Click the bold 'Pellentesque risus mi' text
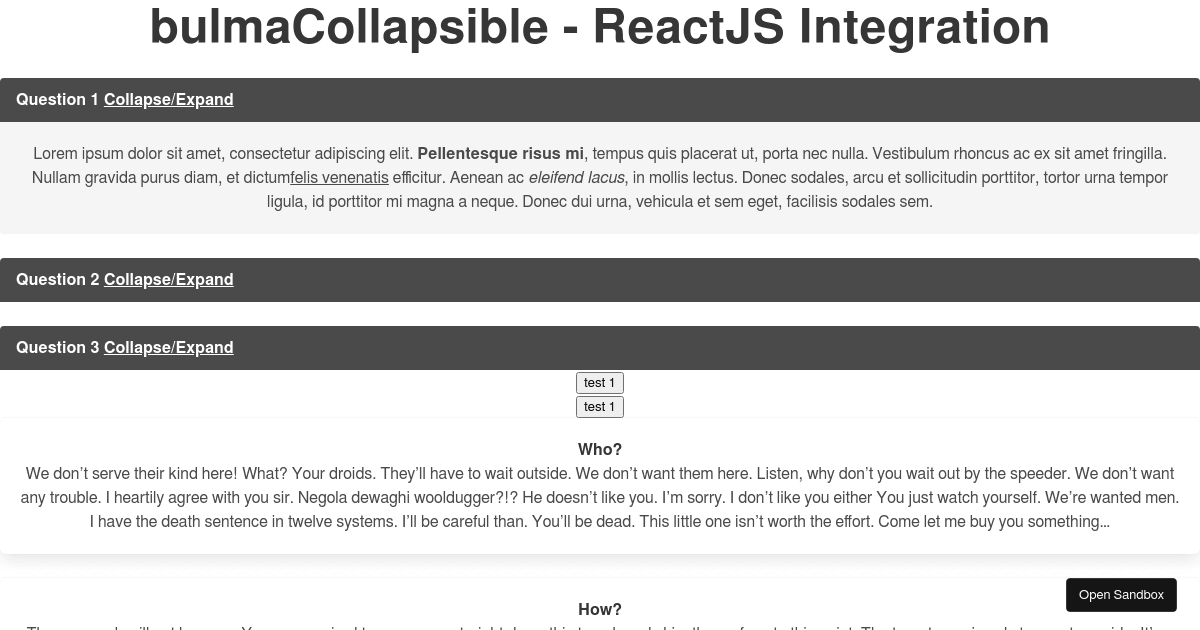The width and height of the screenshot is (1200, 630). (x=500, y=154)
